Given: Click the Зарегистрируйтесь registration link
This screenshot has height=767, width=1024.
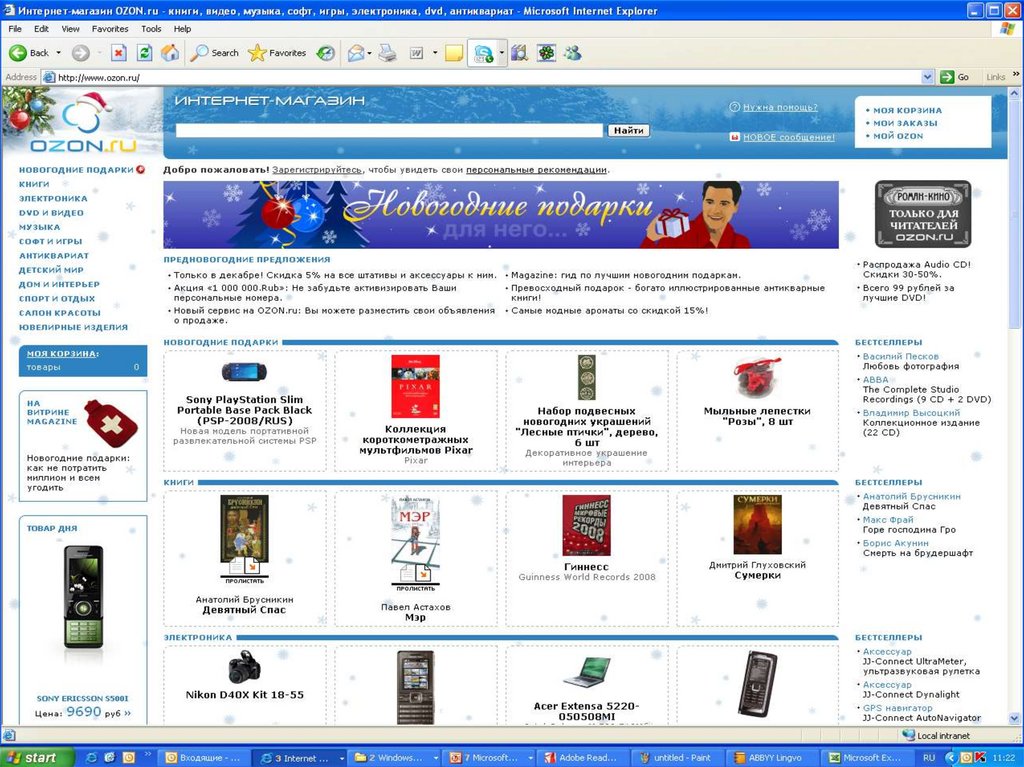Looking at the screenshot, I should tap(317, 170).
